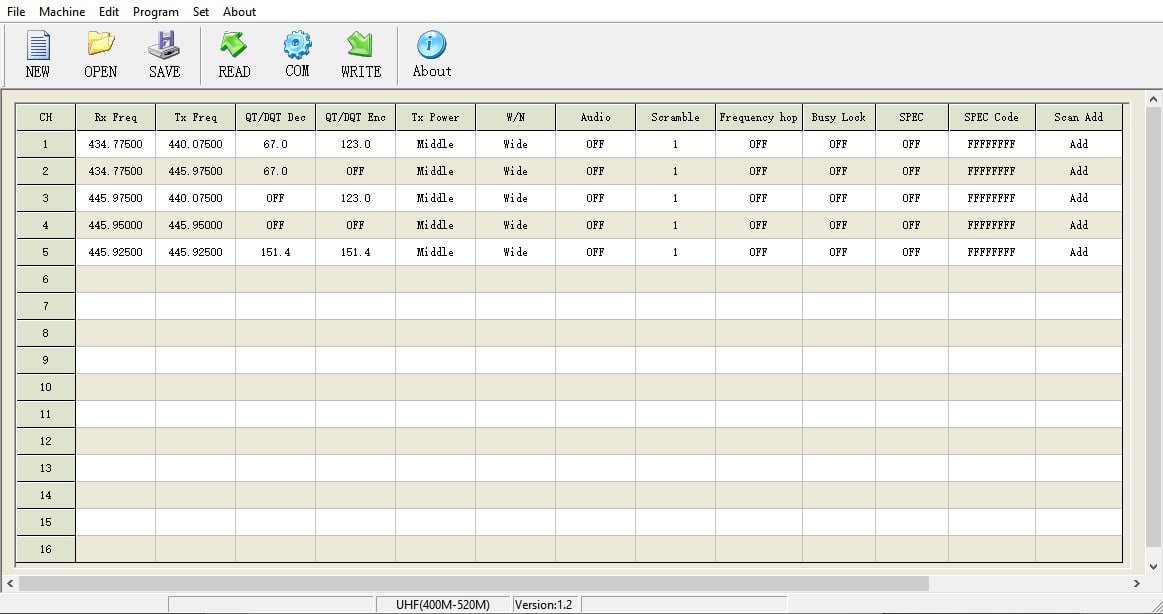
Task: Change channel 3 Tx Power Middle
Action: point(435,199)
